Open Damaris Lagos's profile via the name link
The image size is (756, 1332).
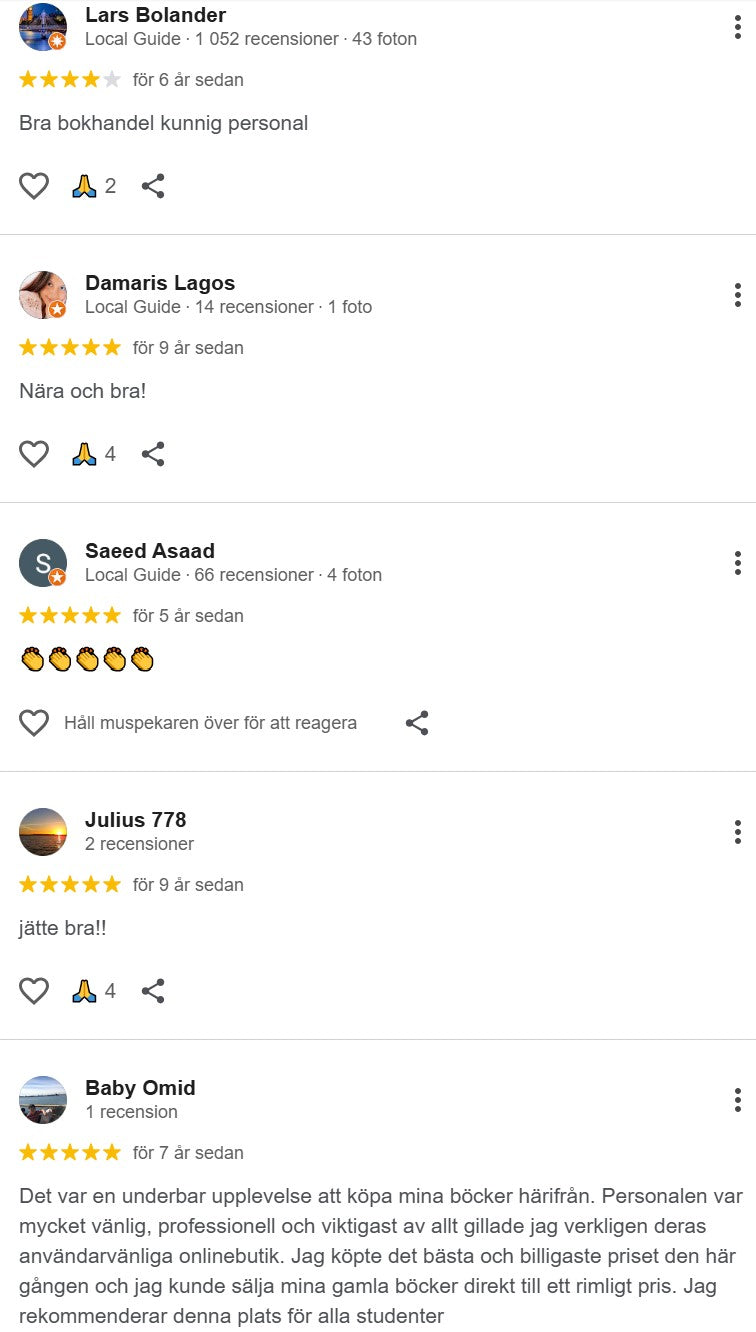[160, 283]
